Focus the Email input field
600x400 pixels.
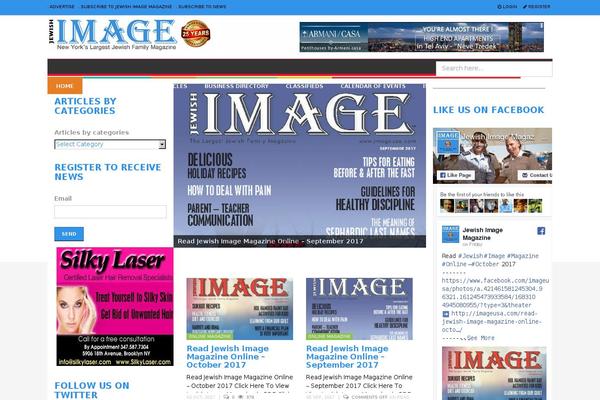[x=110, y=212]
